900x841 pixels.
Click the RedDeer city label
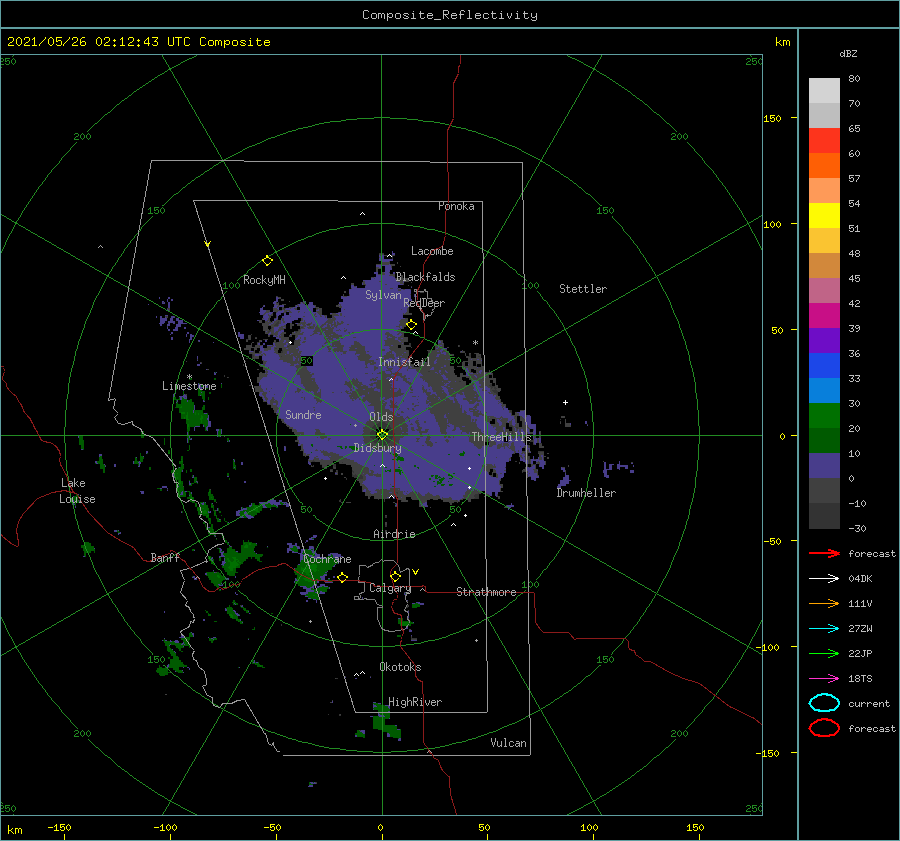click(424, 303)
